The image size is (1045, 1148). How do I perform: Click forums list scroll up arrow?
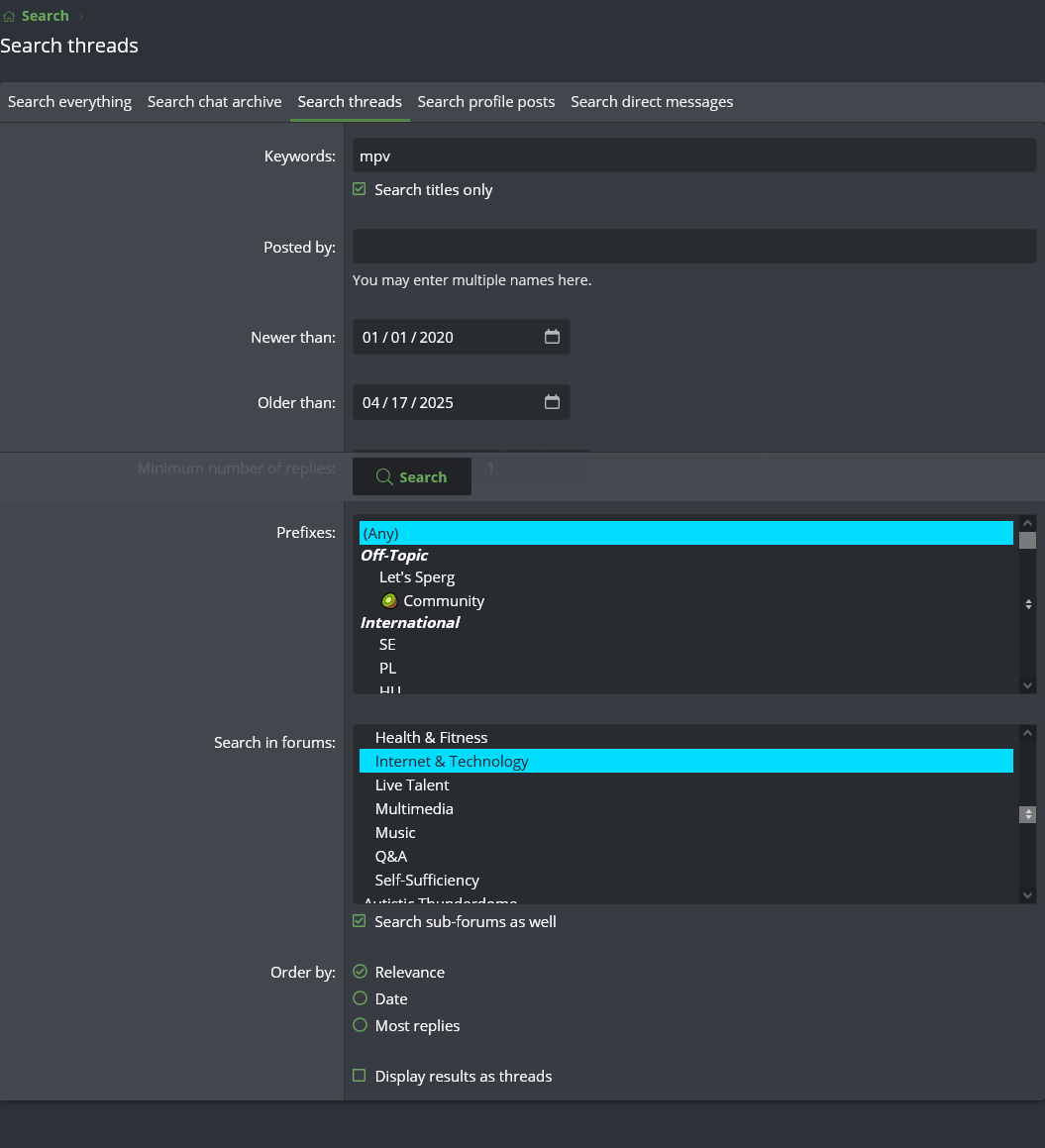[1027, 733]
